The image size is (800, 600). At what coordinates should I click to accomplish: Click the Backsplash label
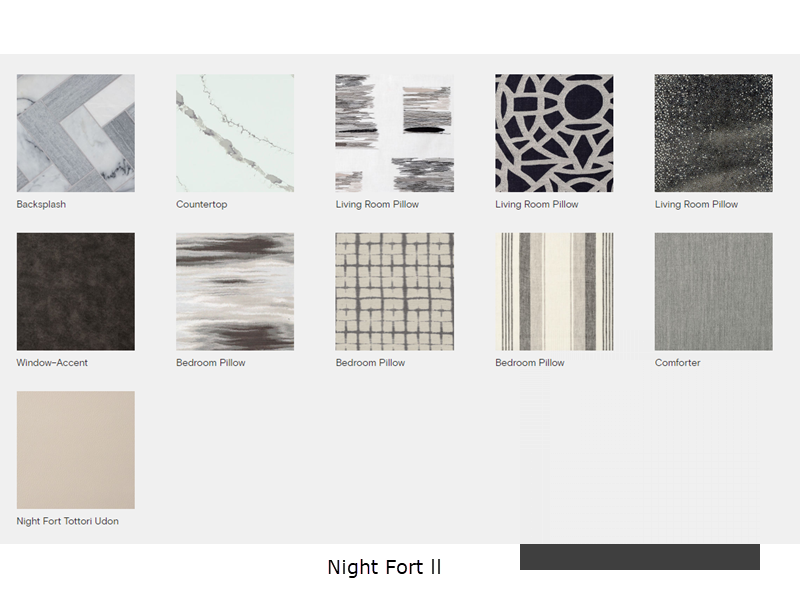(41, 204)
